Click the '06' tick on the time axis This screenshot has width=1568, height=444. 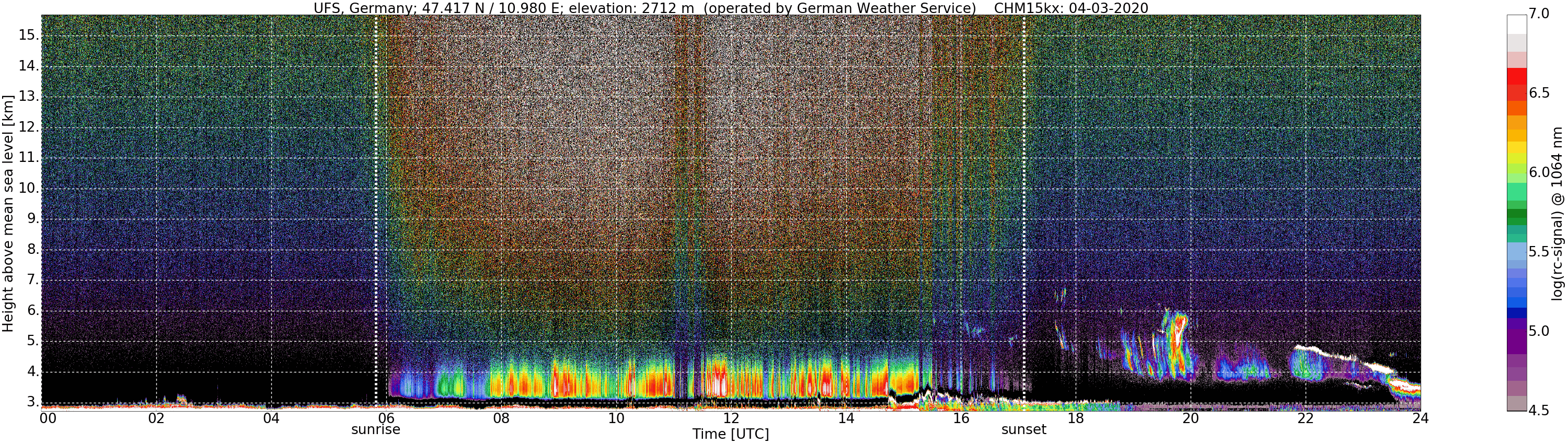(387, 418)
